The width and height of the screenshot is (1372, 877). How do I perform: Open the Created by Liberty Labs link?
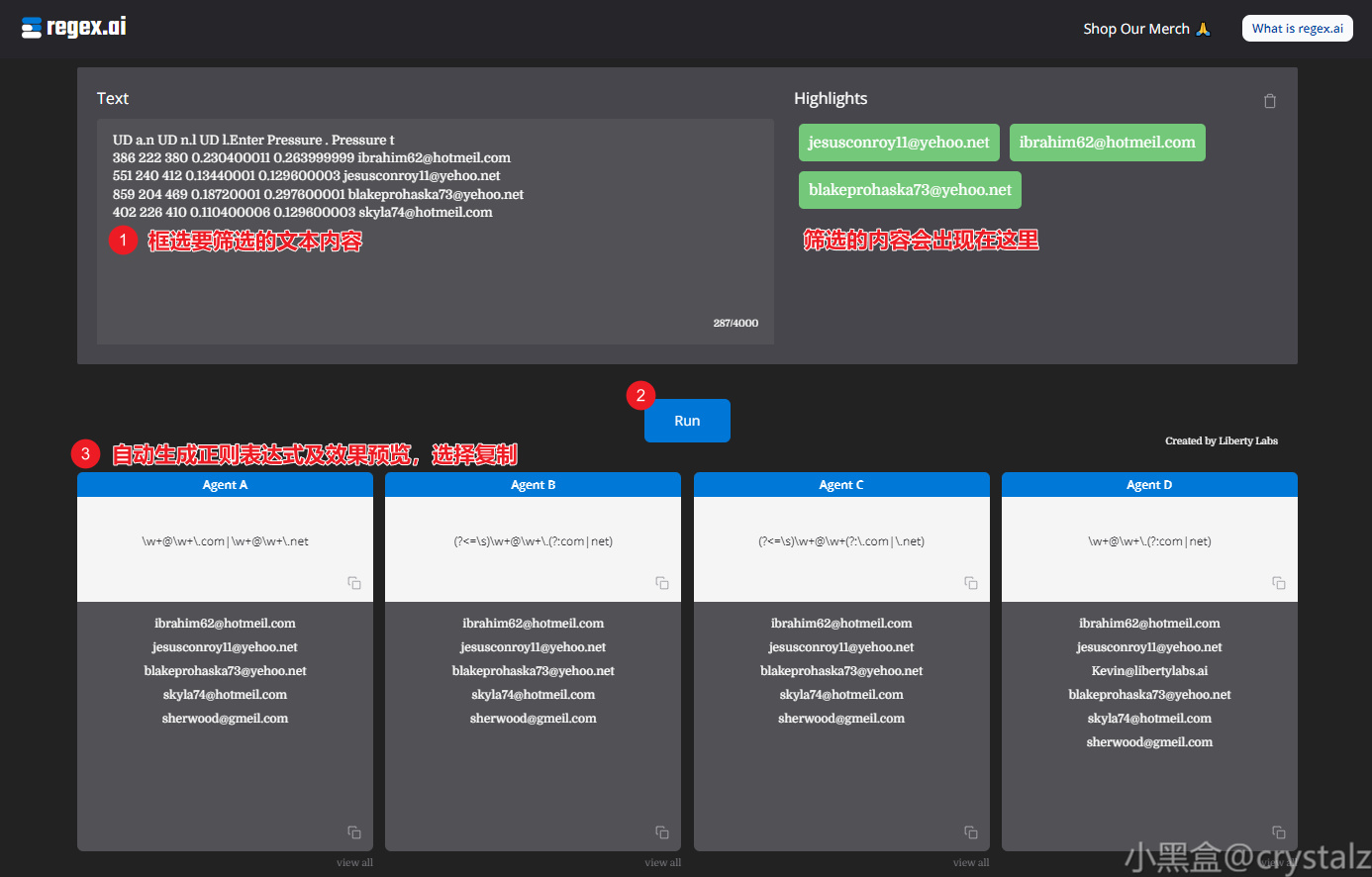(x=1222, y=440)
